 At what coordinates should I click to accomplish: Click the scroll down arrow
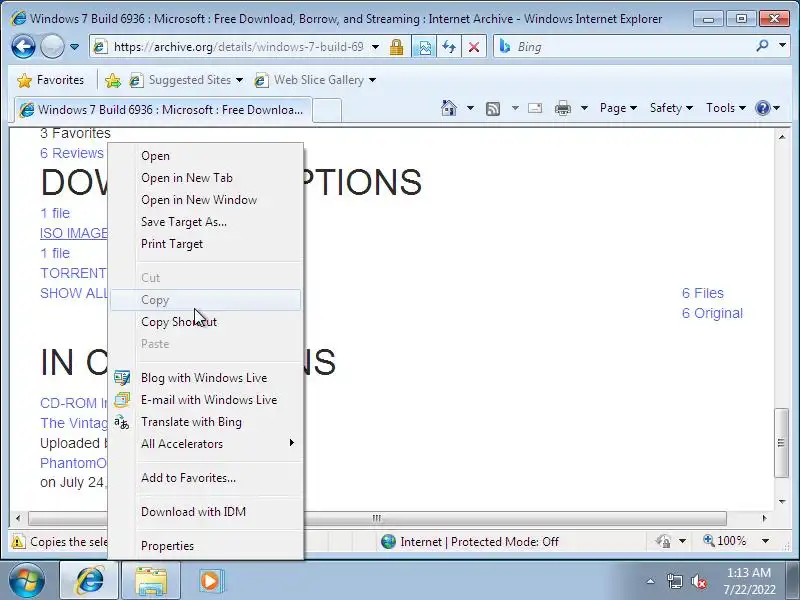pyautogui.click(x=782, y=502)
